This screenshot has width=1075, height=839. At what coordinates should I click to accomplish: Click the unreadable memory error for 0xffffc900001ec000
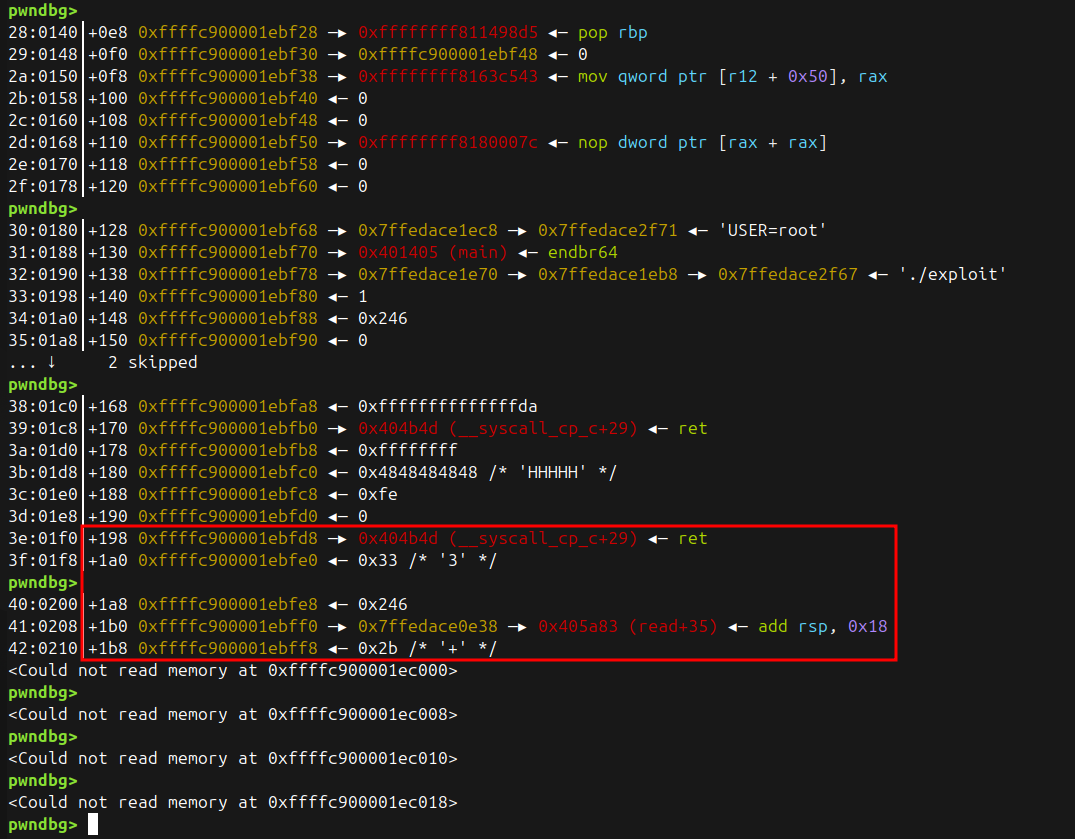click(233, 671)
